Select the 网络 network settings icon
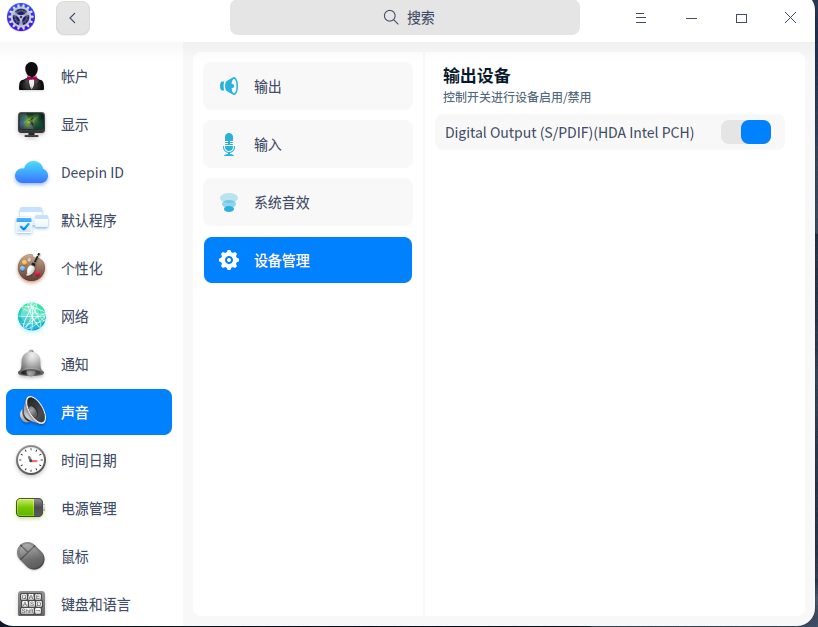818x627 pixels. [31, 316]
